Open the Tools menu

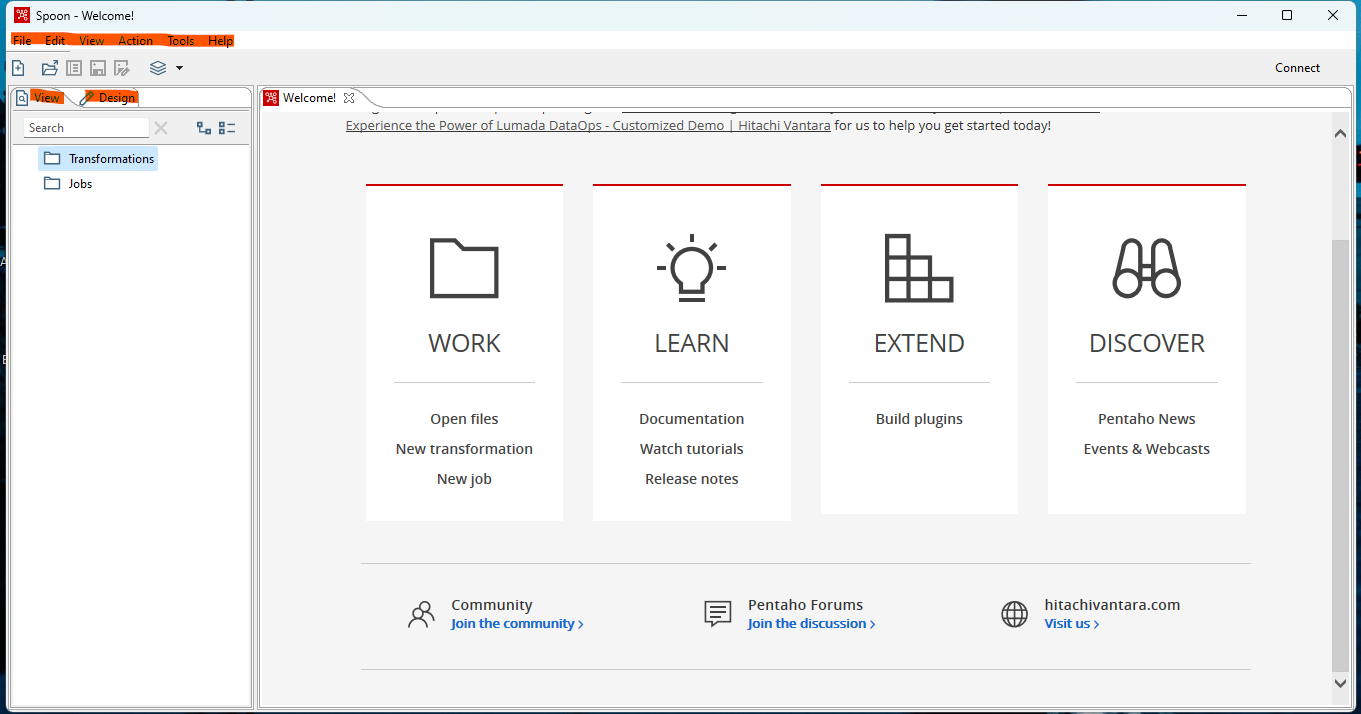[181, 41]
